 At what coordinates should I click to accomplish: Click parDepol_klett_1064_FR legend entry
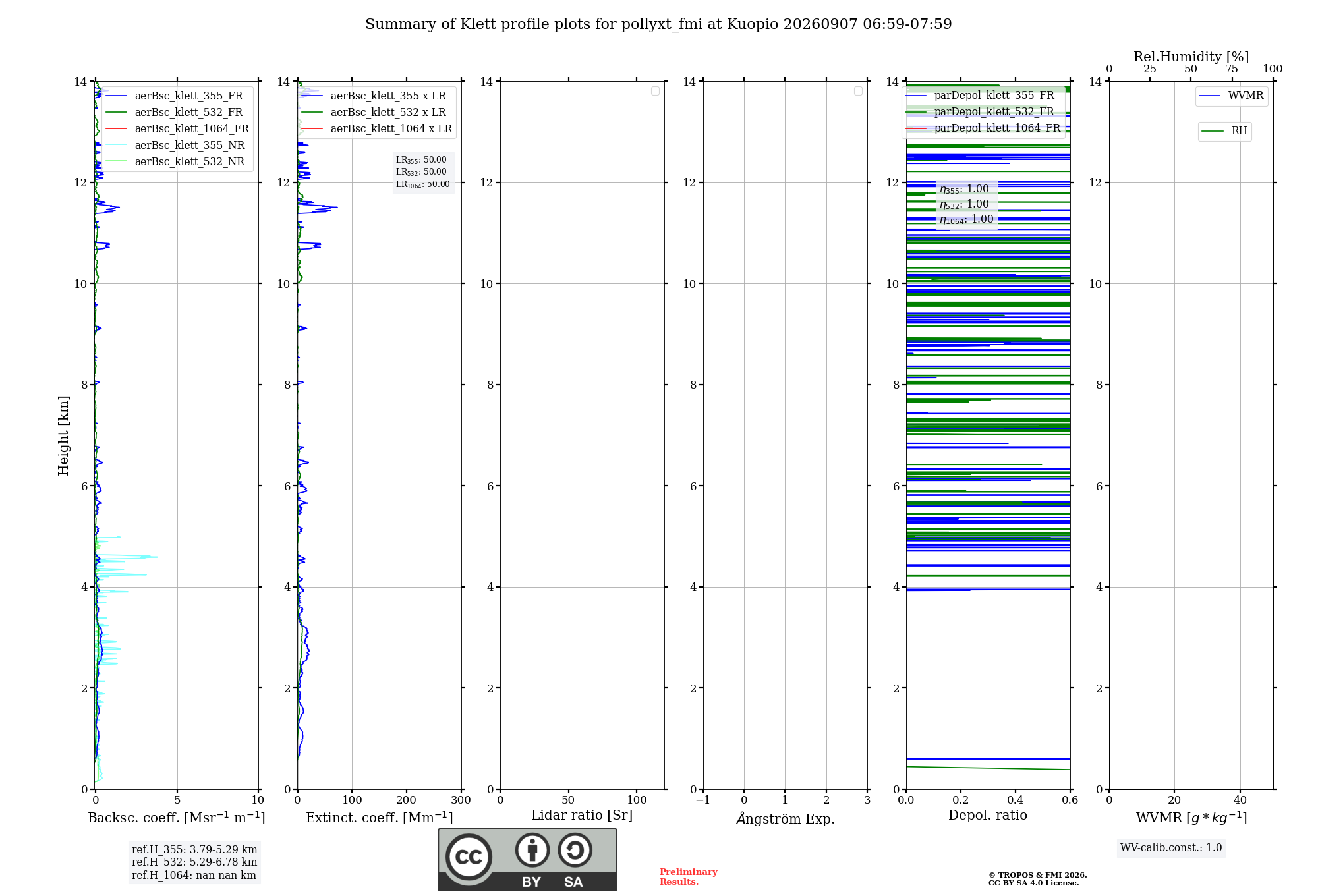click(x=983, y=128)
